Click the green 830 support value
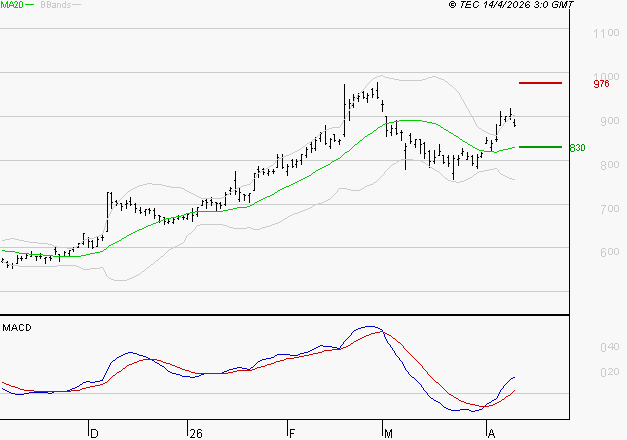The height and width of the screenshot is (440, 627). click(577, 148)
